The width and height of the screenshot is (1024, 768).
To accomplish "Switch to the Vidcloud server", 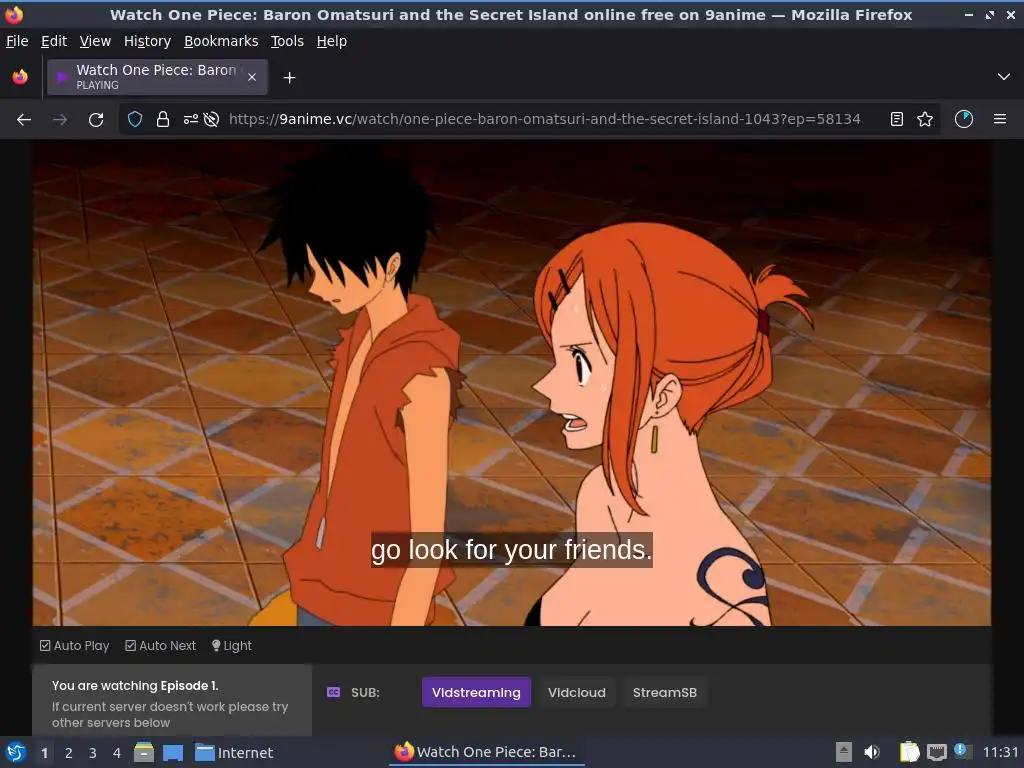I will [577, 692].
